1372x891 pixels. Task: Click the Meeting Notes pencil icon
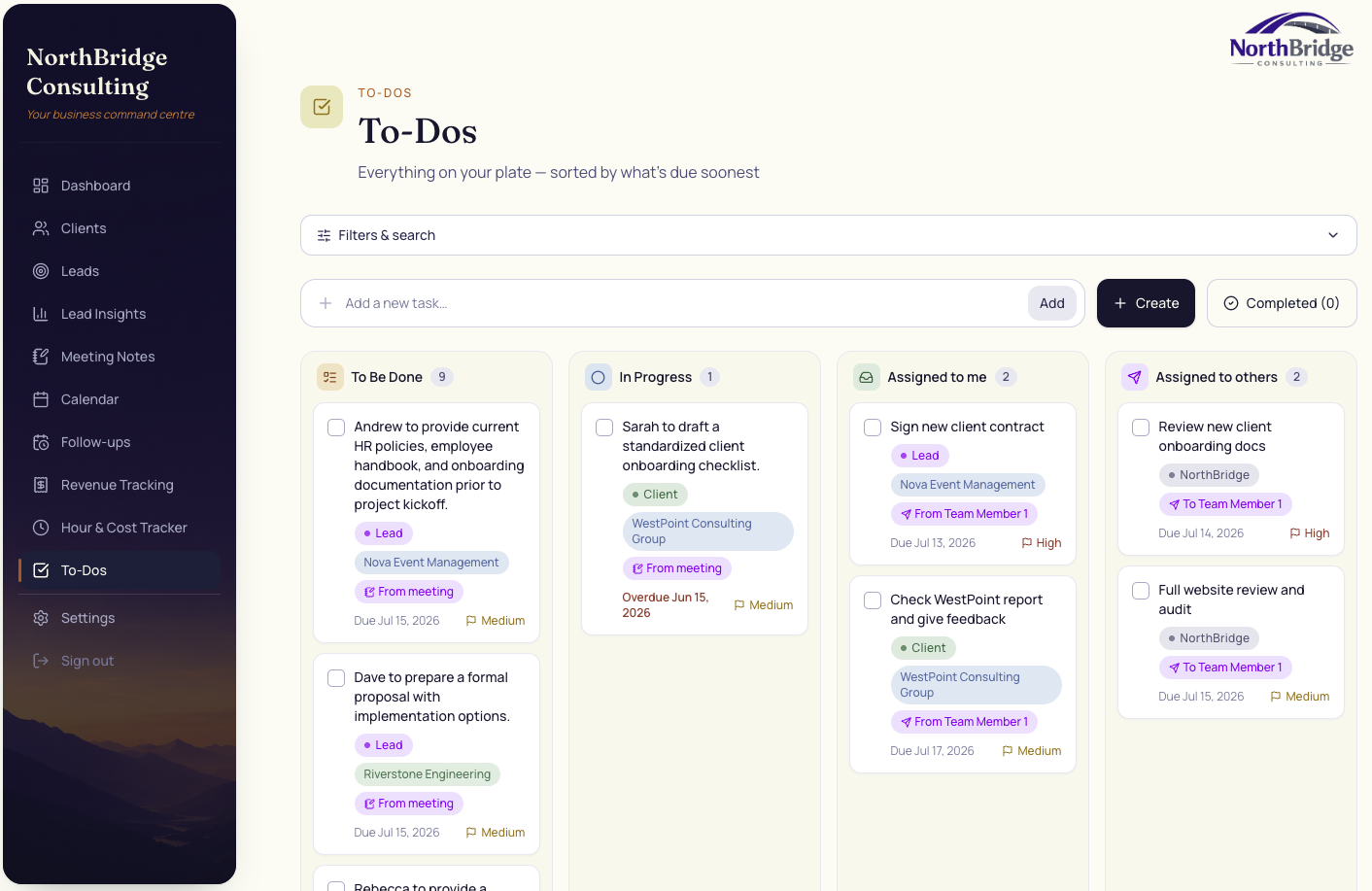(x=41, y=357)
